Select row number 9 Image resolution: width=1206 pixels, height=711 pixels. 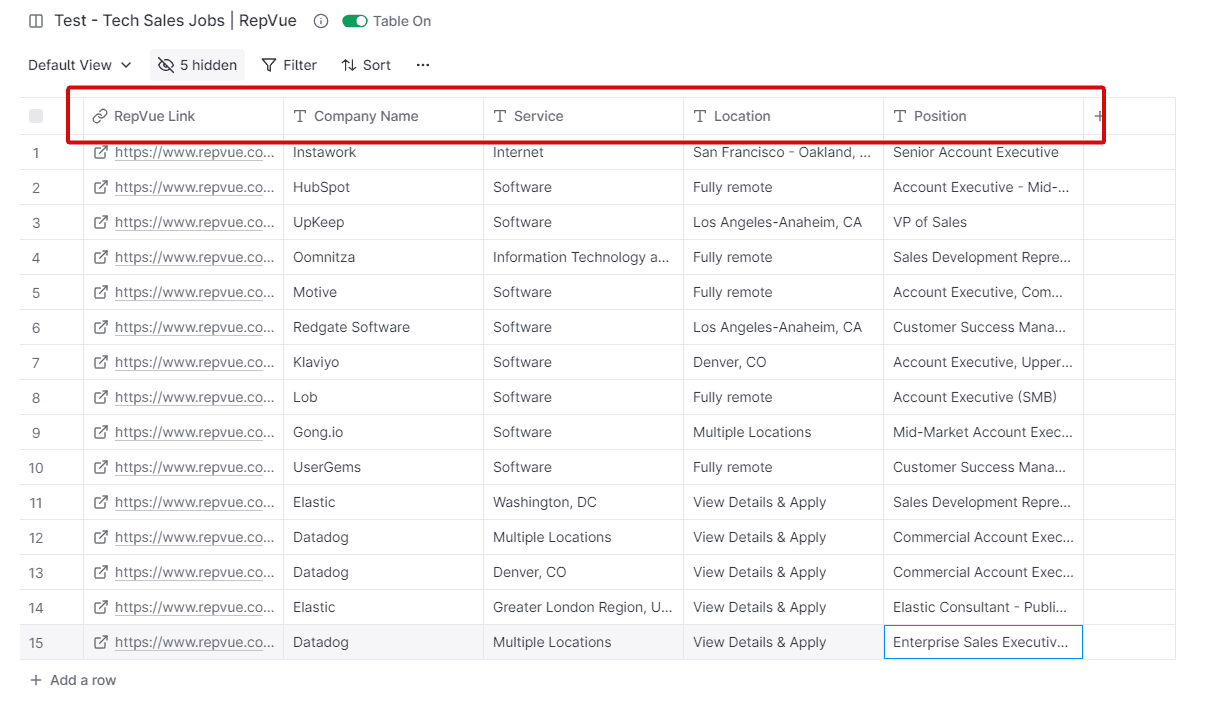[x=36, y=432]
